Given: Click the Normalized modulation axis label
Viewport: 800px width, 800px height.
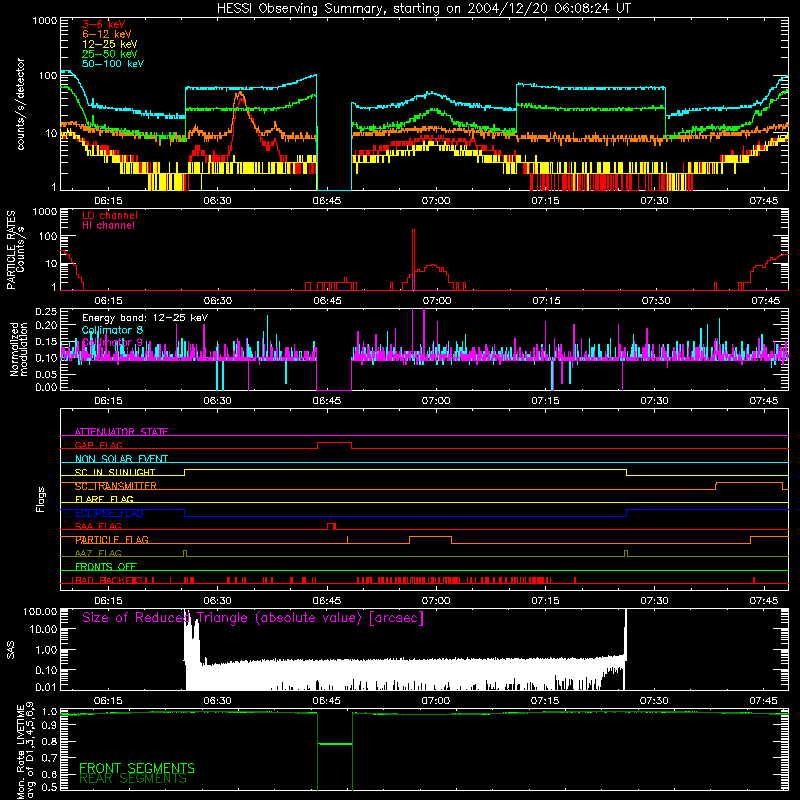Looking at the screenshot, I should tap(19, 349).
